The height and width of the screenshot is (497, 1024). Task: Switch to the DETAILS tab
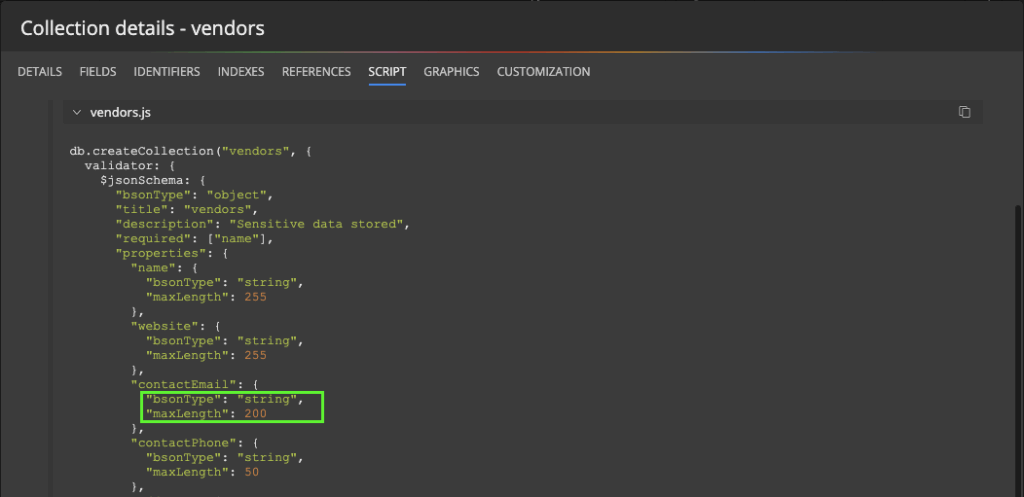(x=40, y=72)
